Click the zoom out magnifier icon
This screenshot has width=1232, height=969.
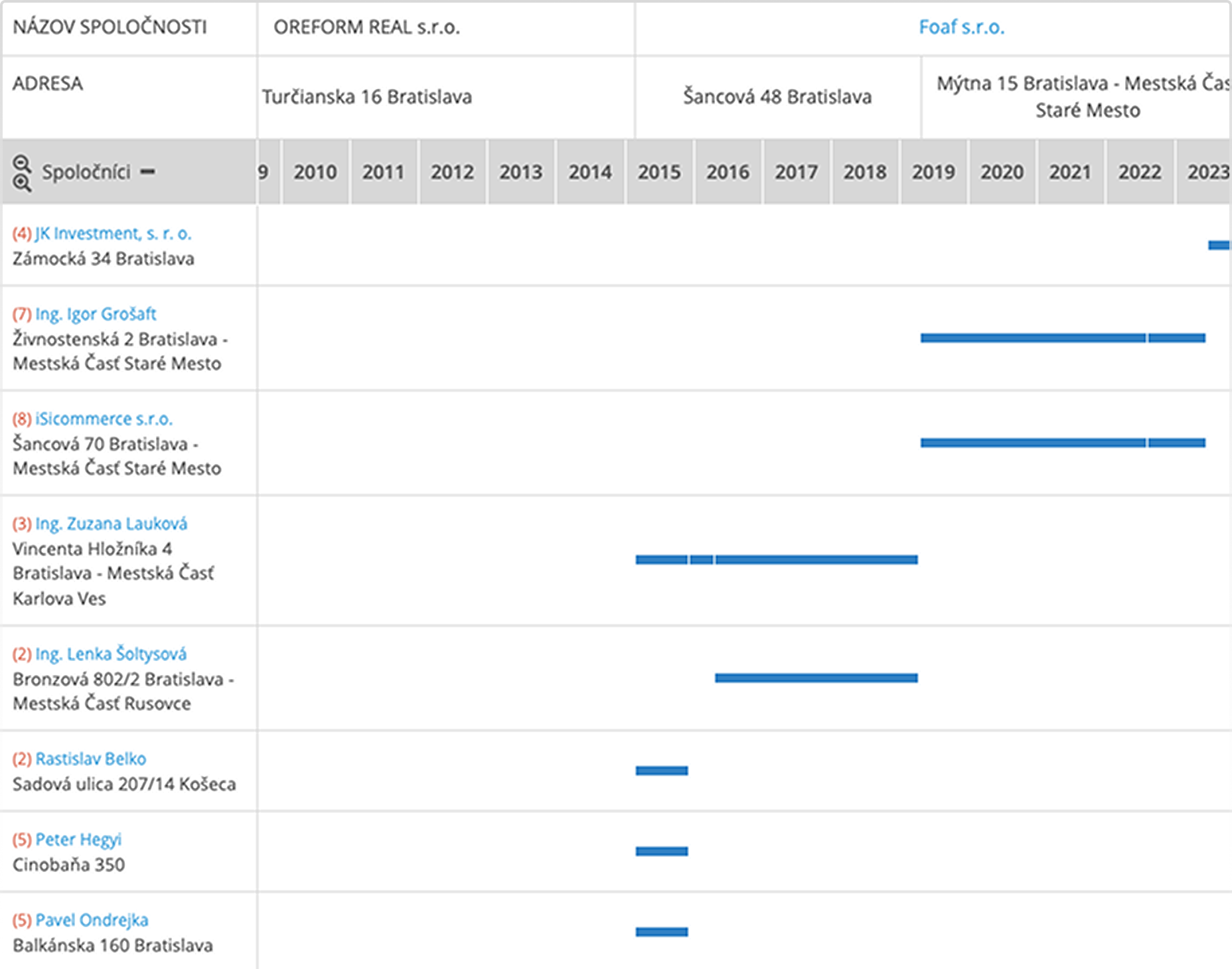(21, 163)
